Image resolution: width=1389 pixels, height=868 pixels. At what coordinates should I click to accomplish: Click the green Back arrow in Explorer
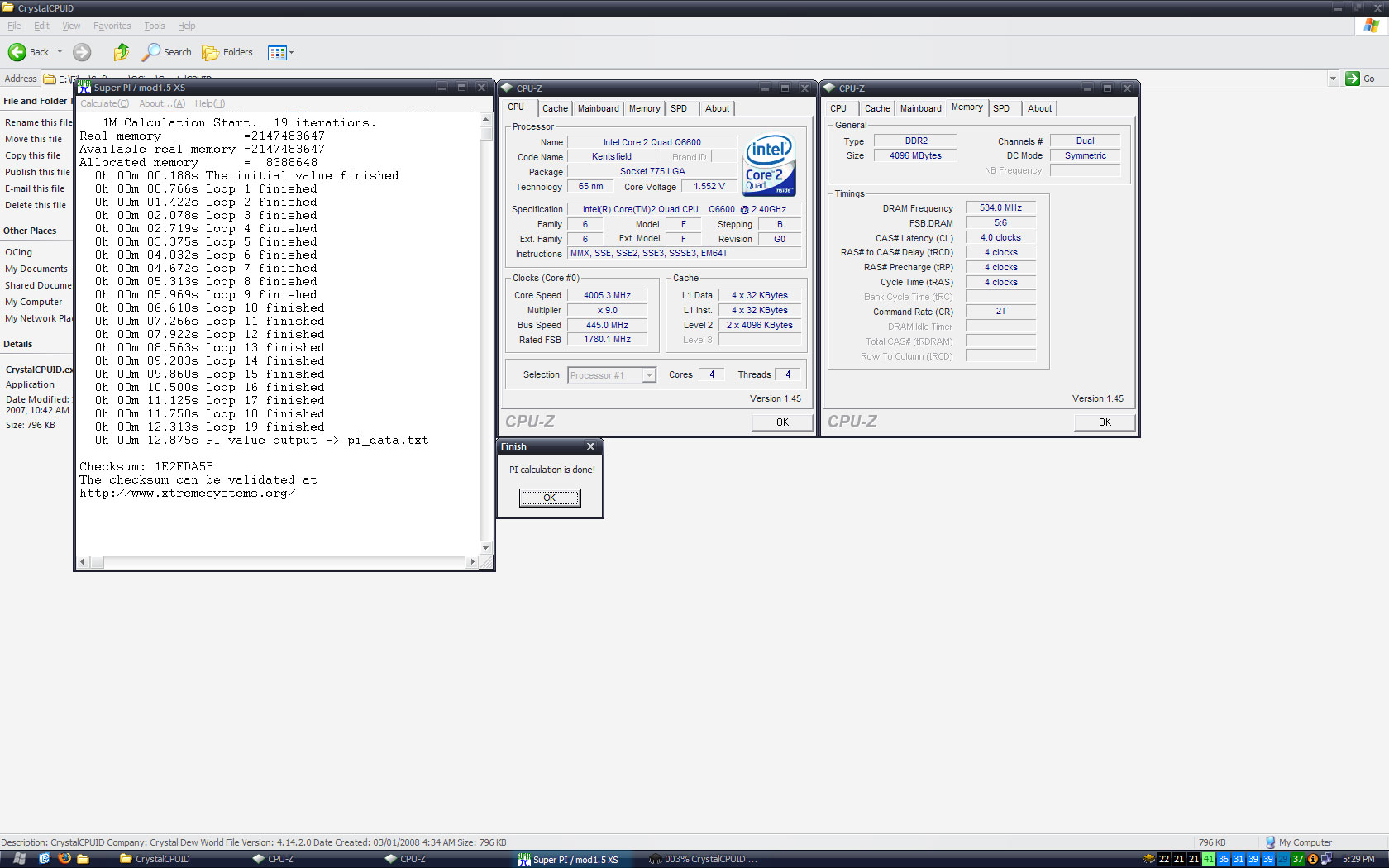tap(17, 52)
